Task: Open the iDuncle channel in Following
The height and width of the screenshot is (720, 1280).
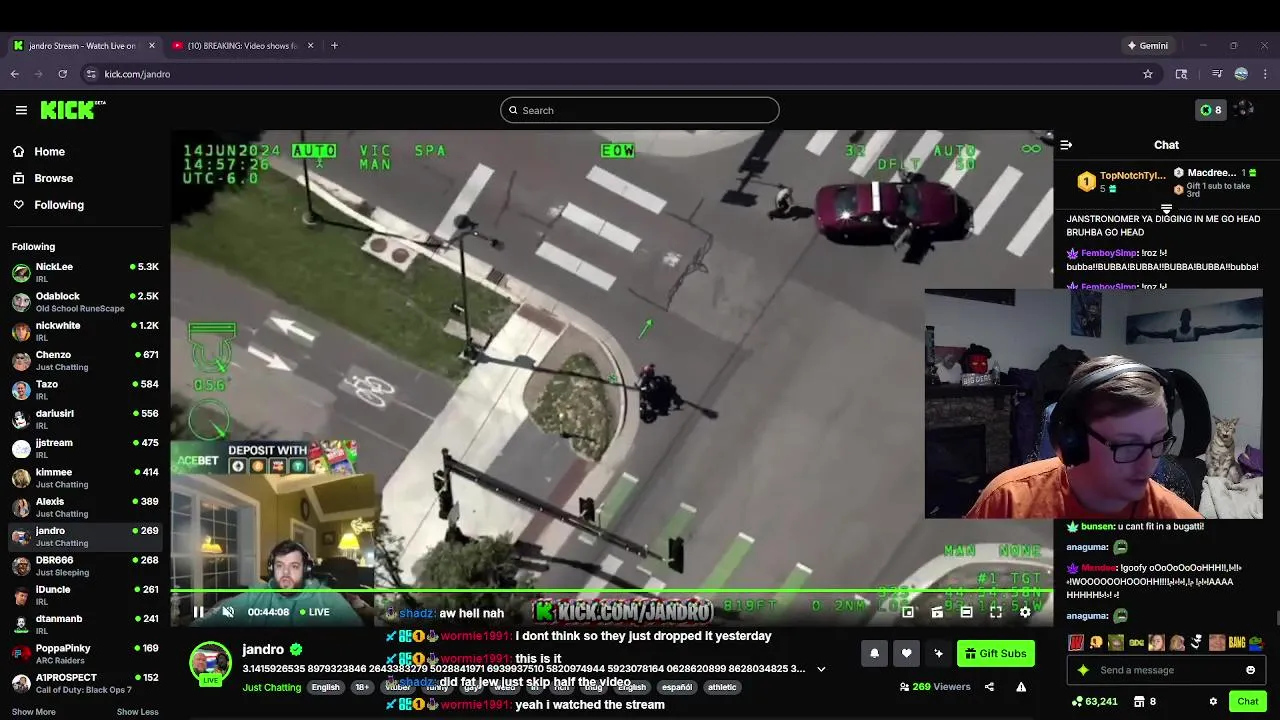Action: pos(85,595)
